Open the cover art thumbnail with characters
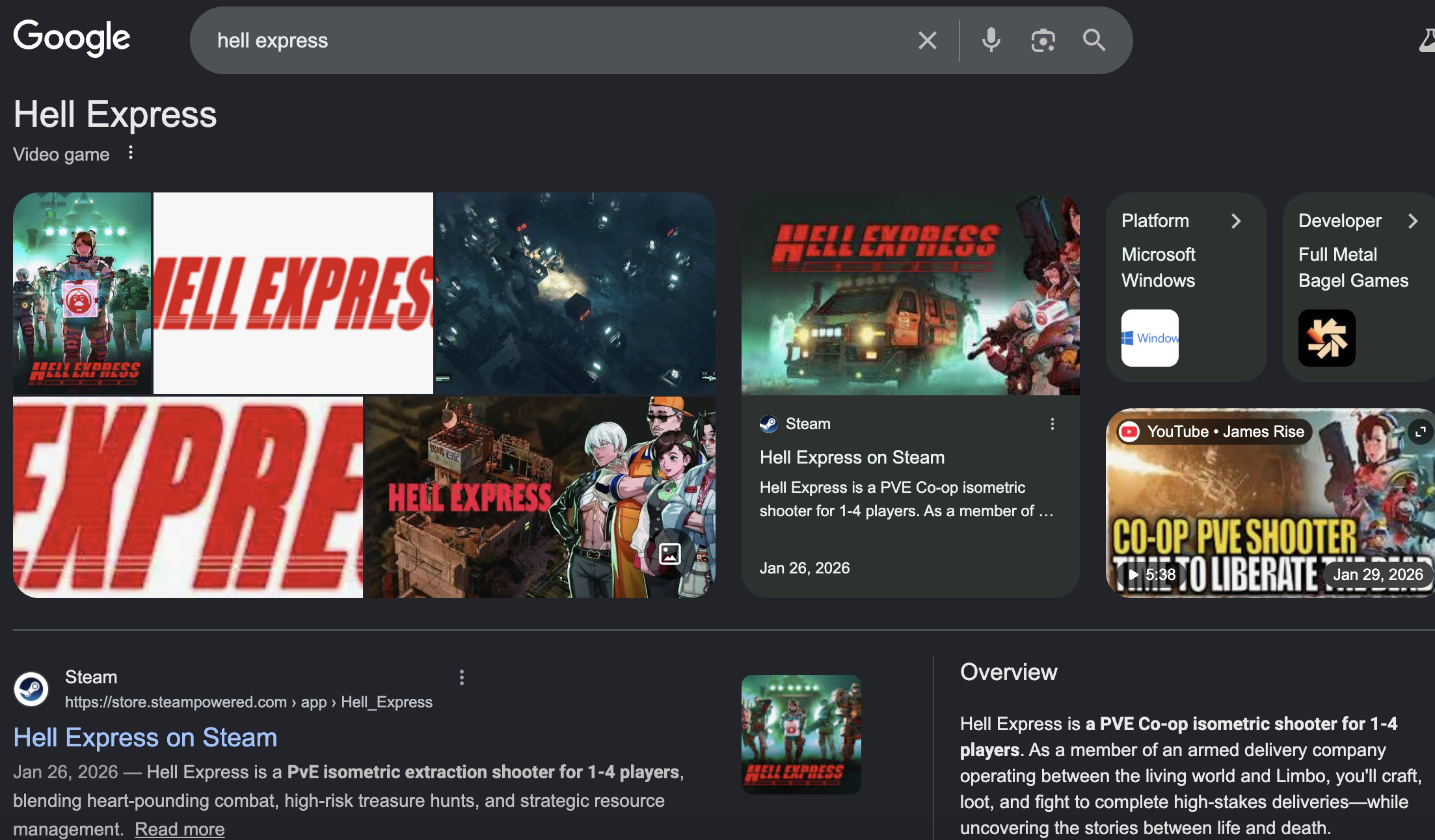The height and width of the screenshot is (840, 1435). click(82, 293)
